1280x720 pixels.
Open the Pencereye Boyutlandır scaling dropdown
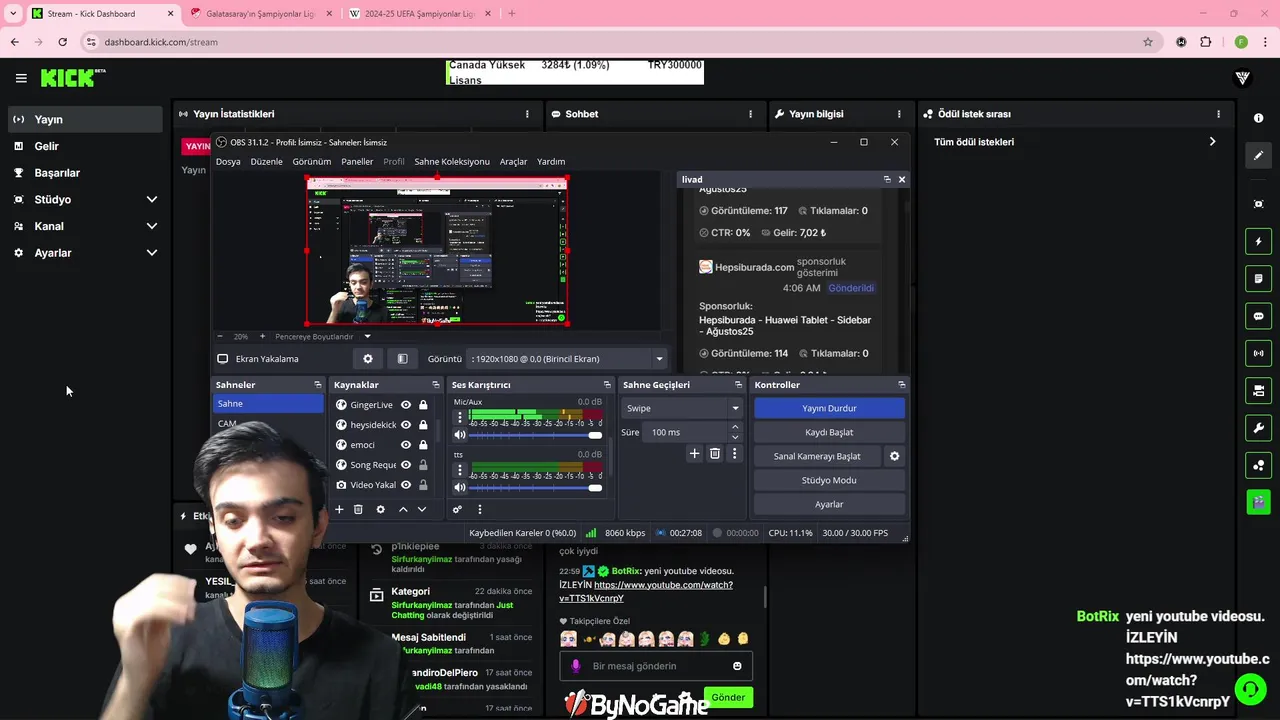(323, 337)
